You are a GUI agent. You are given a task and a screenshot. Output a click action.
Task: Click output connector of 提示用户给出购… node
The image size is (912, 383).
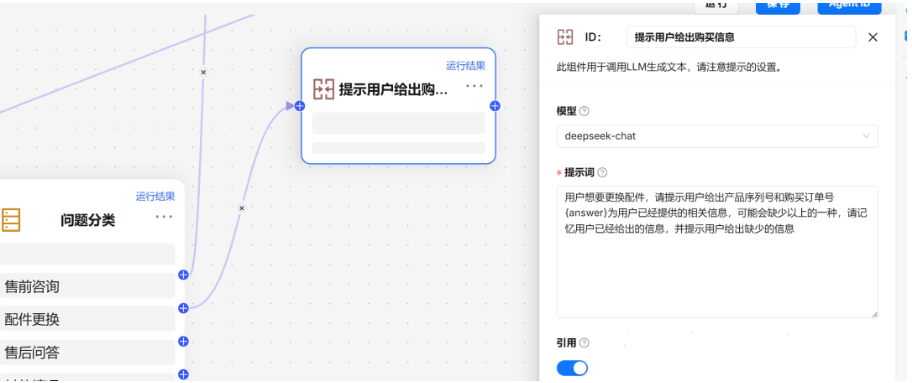[x=495, y=106]
